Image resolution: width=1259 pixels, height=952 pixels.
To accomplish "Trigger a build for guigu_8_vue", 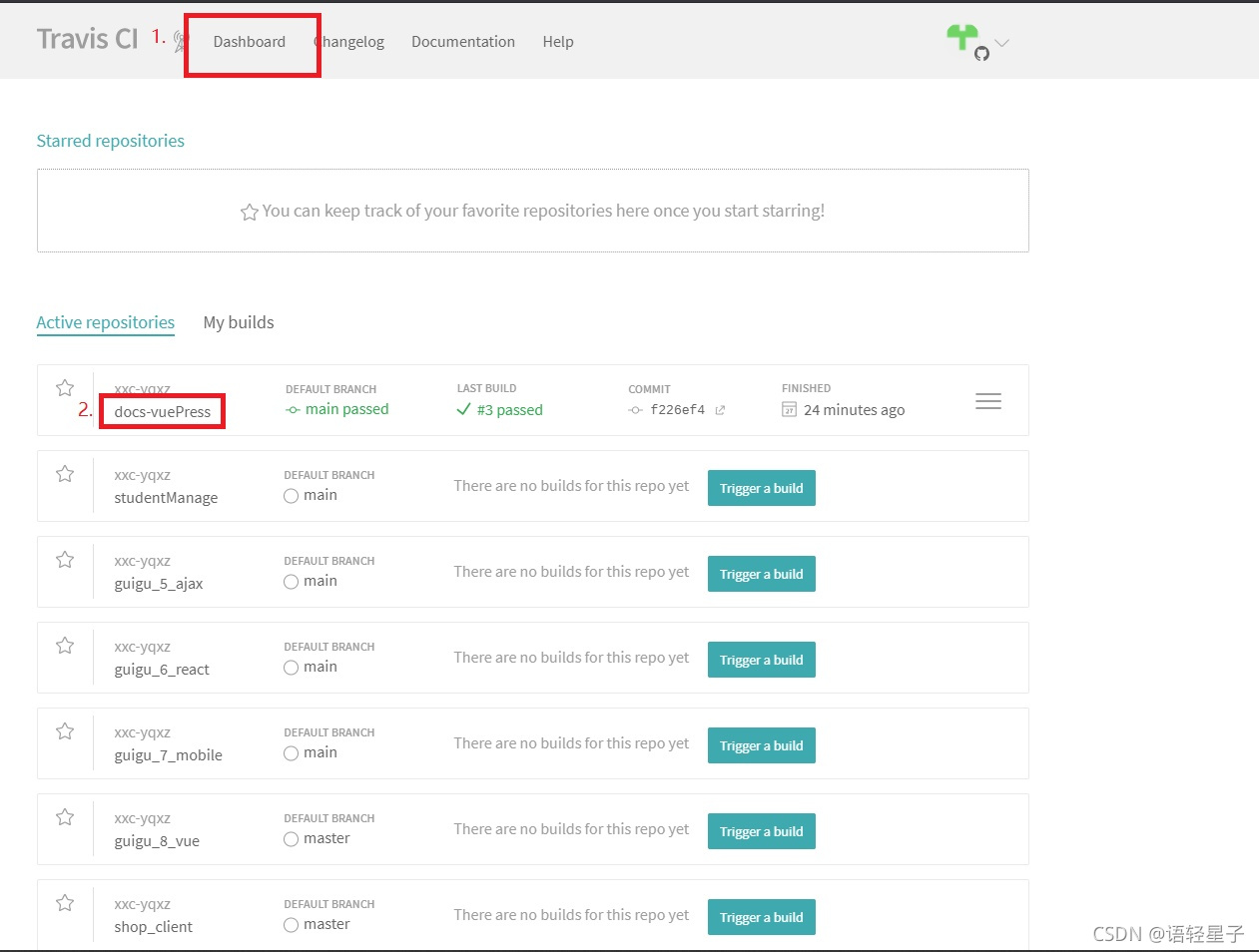I will pyautogui.click(x=762, y=831).
